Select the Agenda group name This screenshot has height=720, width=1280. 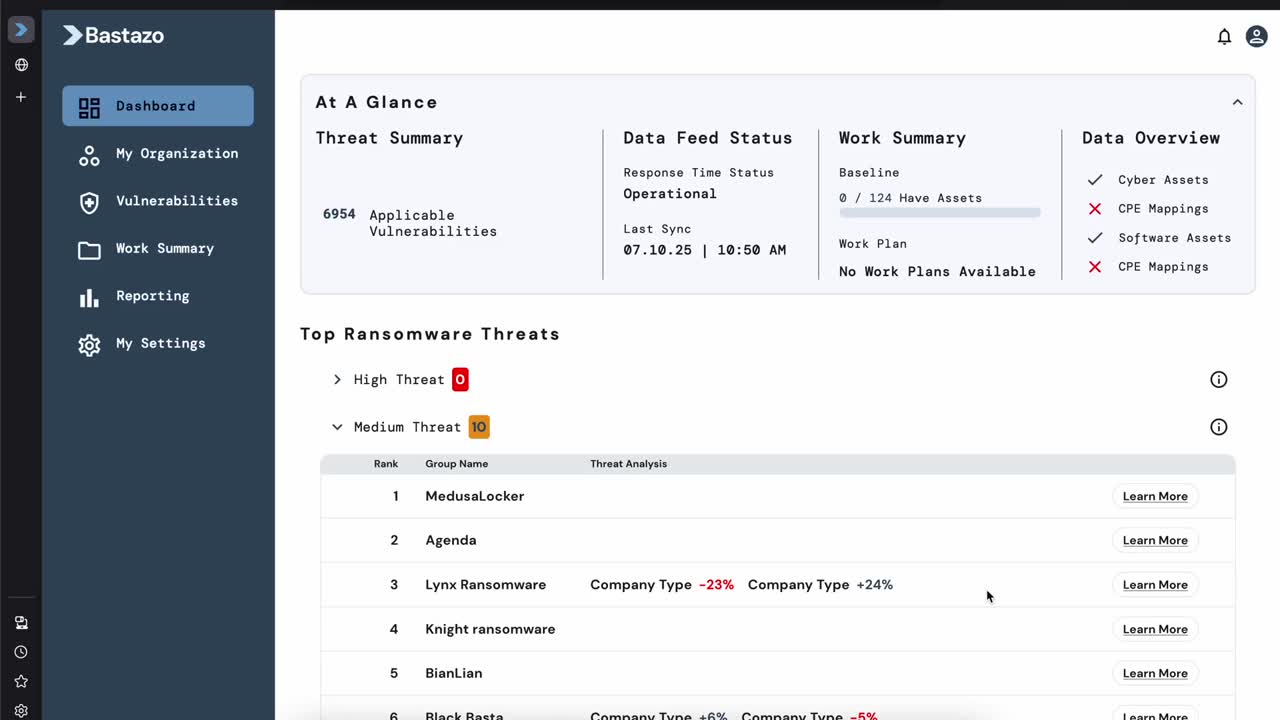pos(451,540)
